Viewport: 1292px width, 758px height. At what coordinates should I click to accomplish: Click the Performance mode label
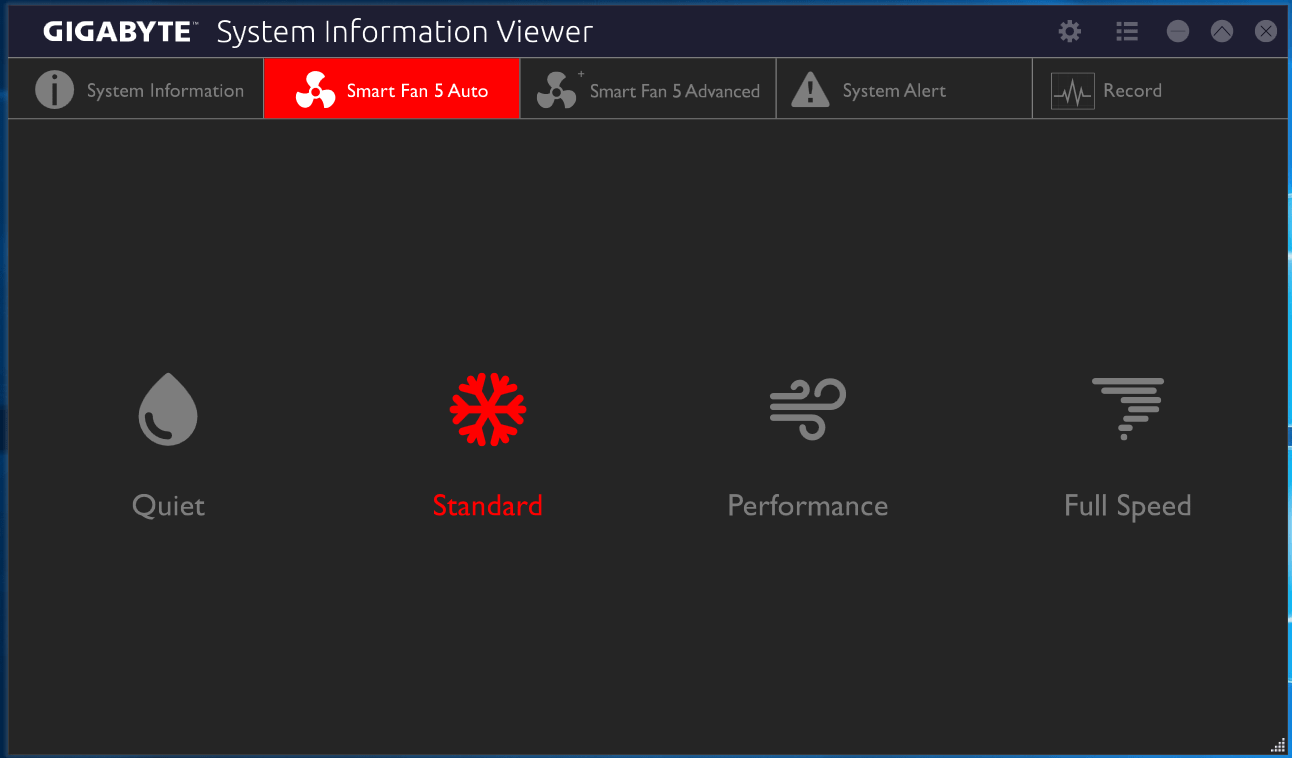808,506
